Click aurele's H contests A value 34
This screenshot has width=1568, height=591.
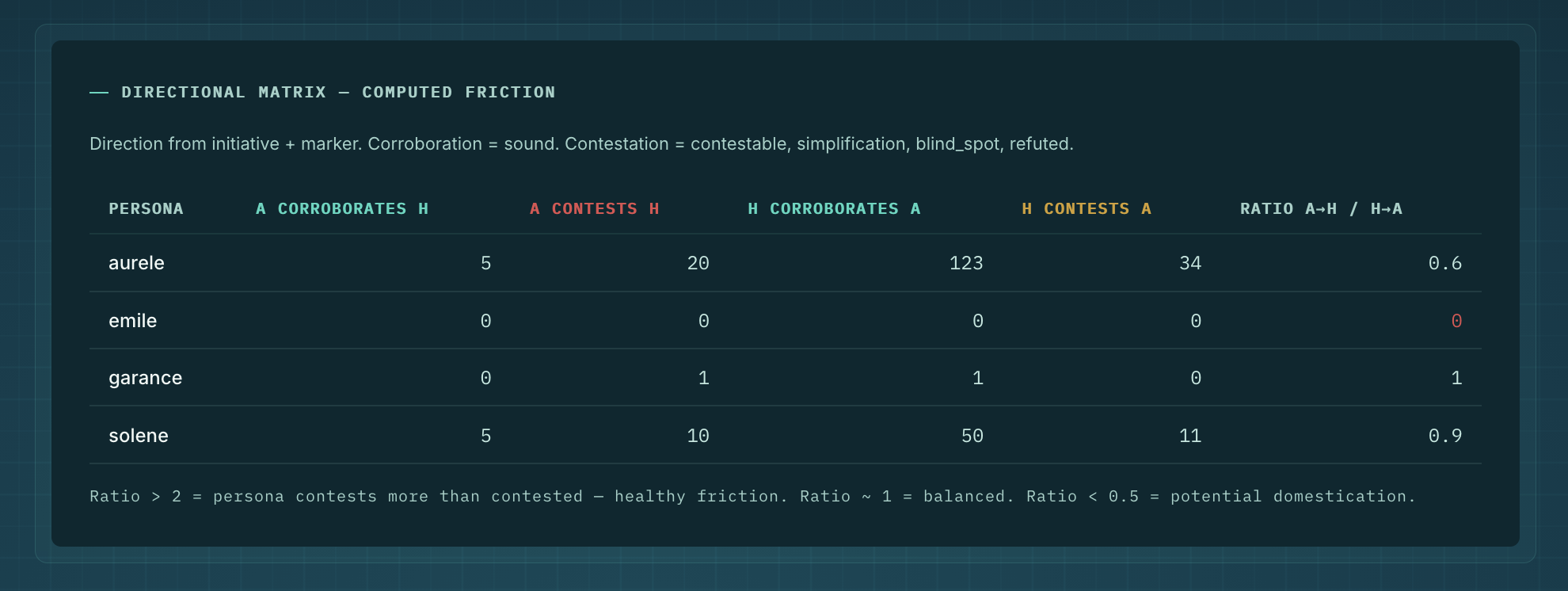pyautogui.click(x=1189, y=263)
